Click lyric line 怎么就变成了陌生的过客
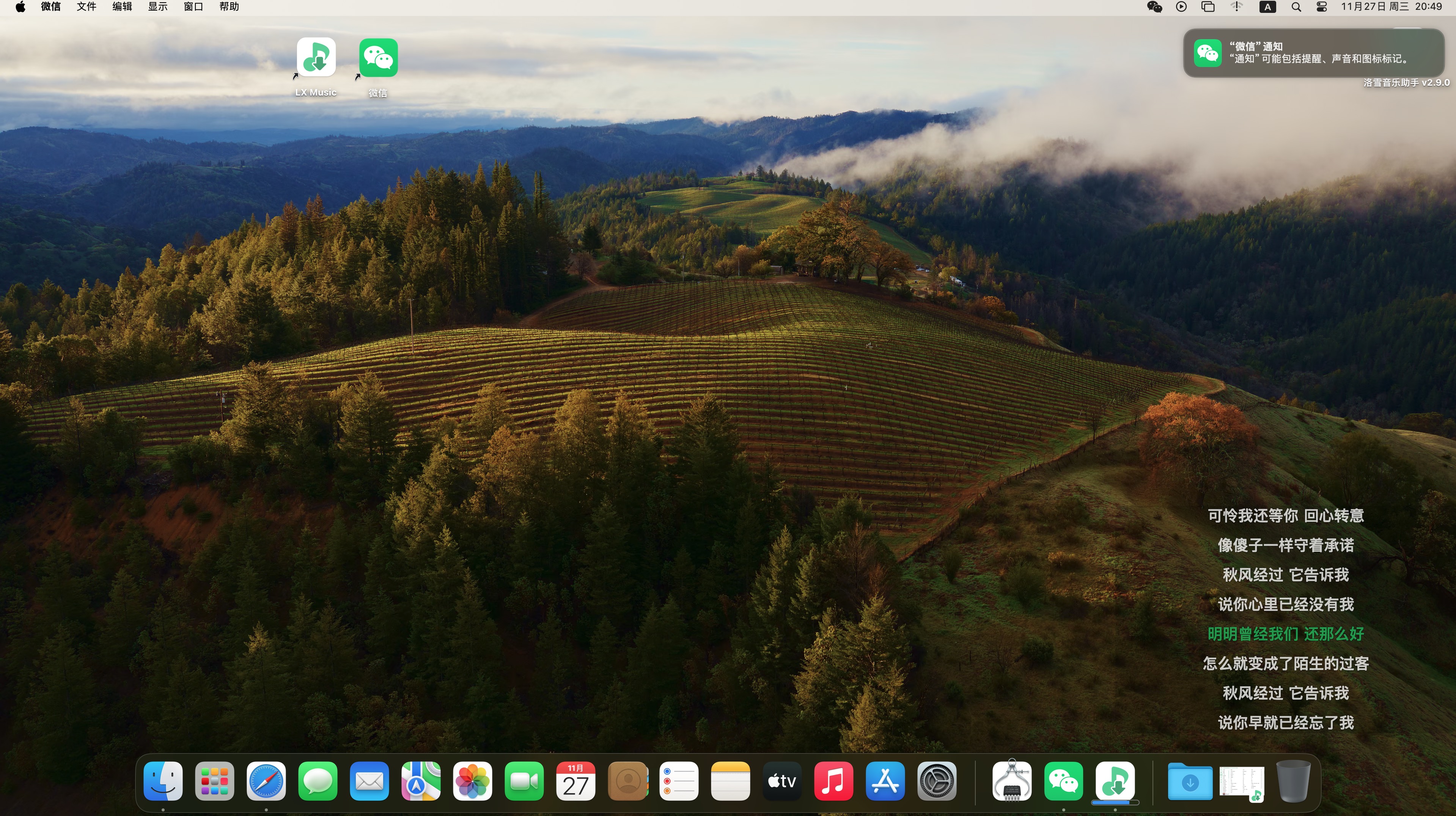1456x816 pixels. click(1286, 663)
